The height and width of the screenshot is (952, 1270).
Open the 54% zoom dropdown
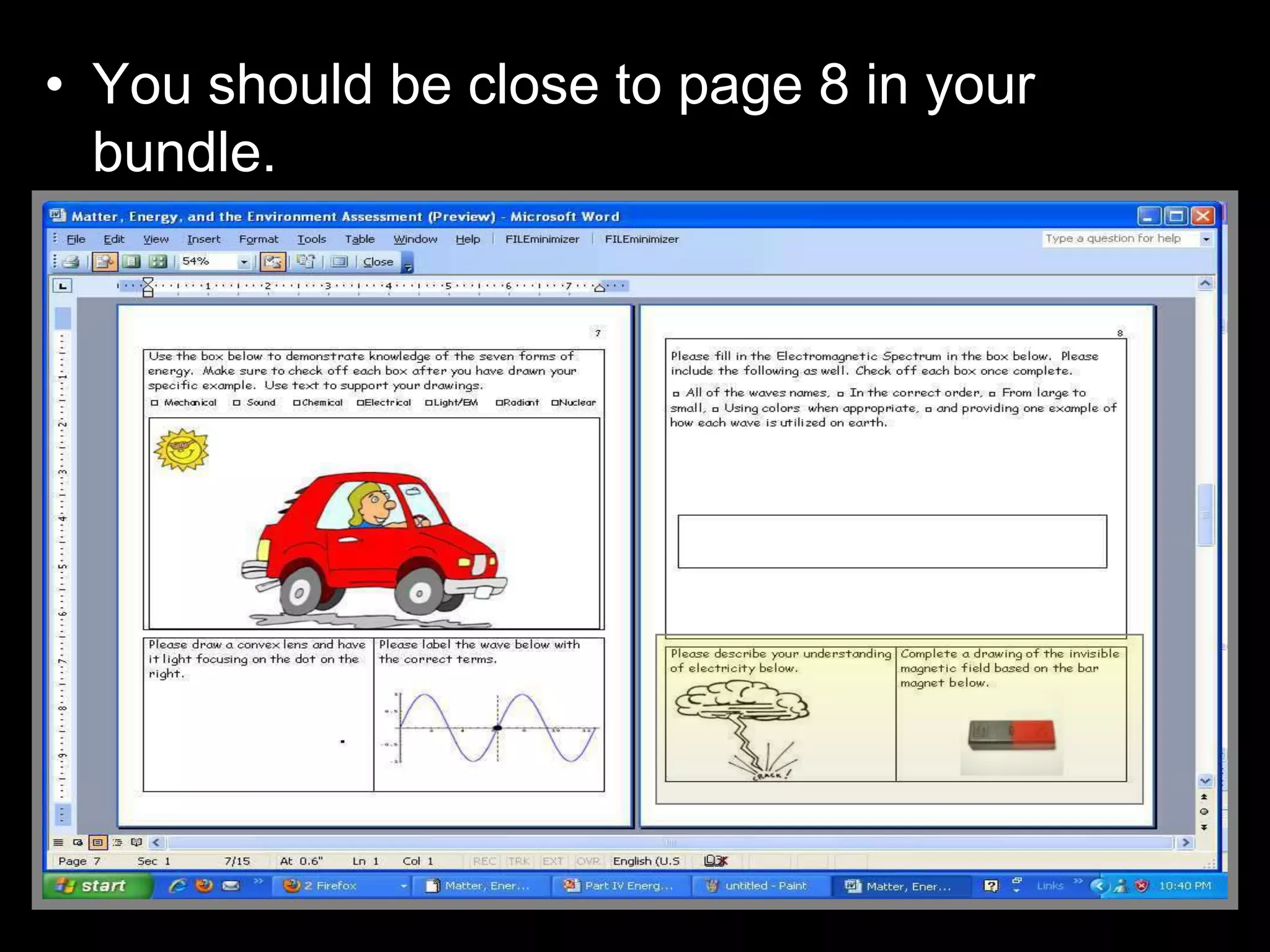[x=244, y=262]
